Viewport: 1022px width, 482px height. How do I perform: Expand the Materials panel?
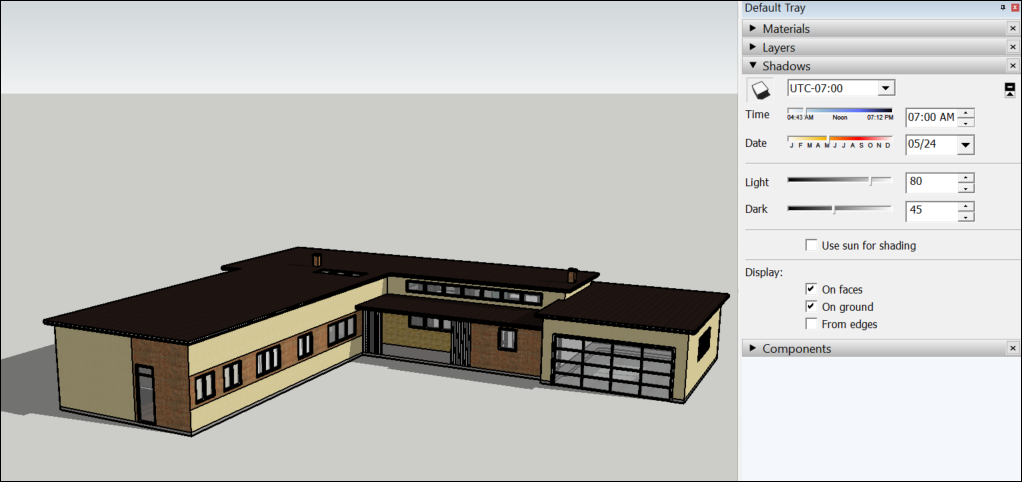(752, 29)
